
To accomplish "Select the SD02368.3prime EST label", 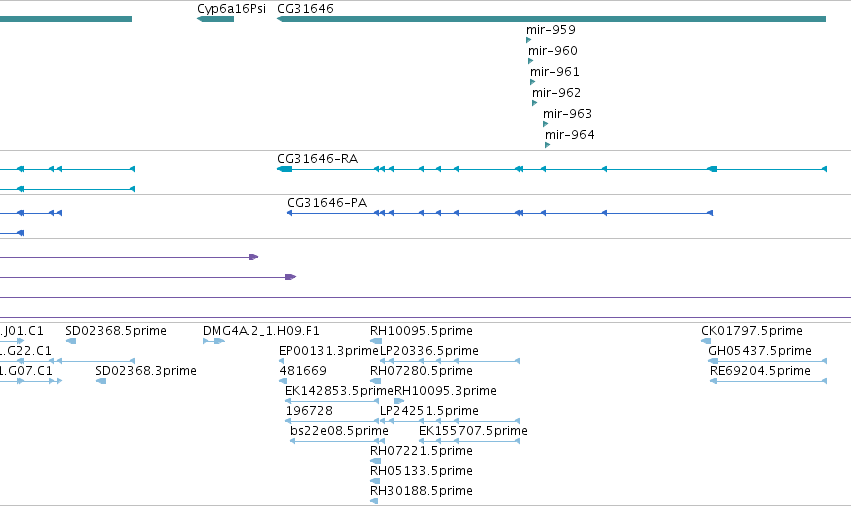I will coord(145,371).
